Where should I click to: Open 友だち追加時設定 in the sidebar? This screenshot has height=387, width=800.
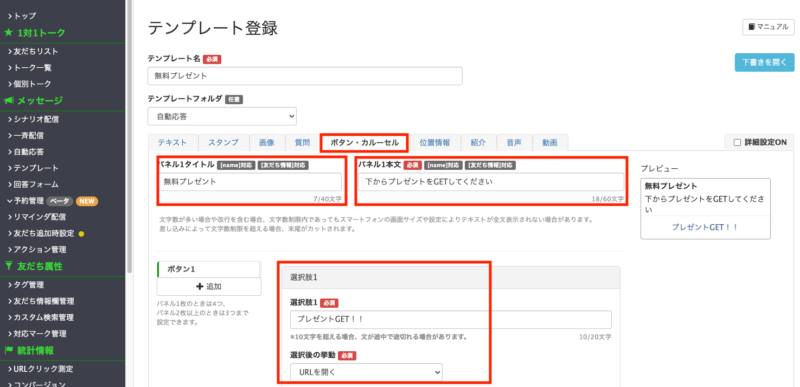pyautogui.click(x=41, y=234)
